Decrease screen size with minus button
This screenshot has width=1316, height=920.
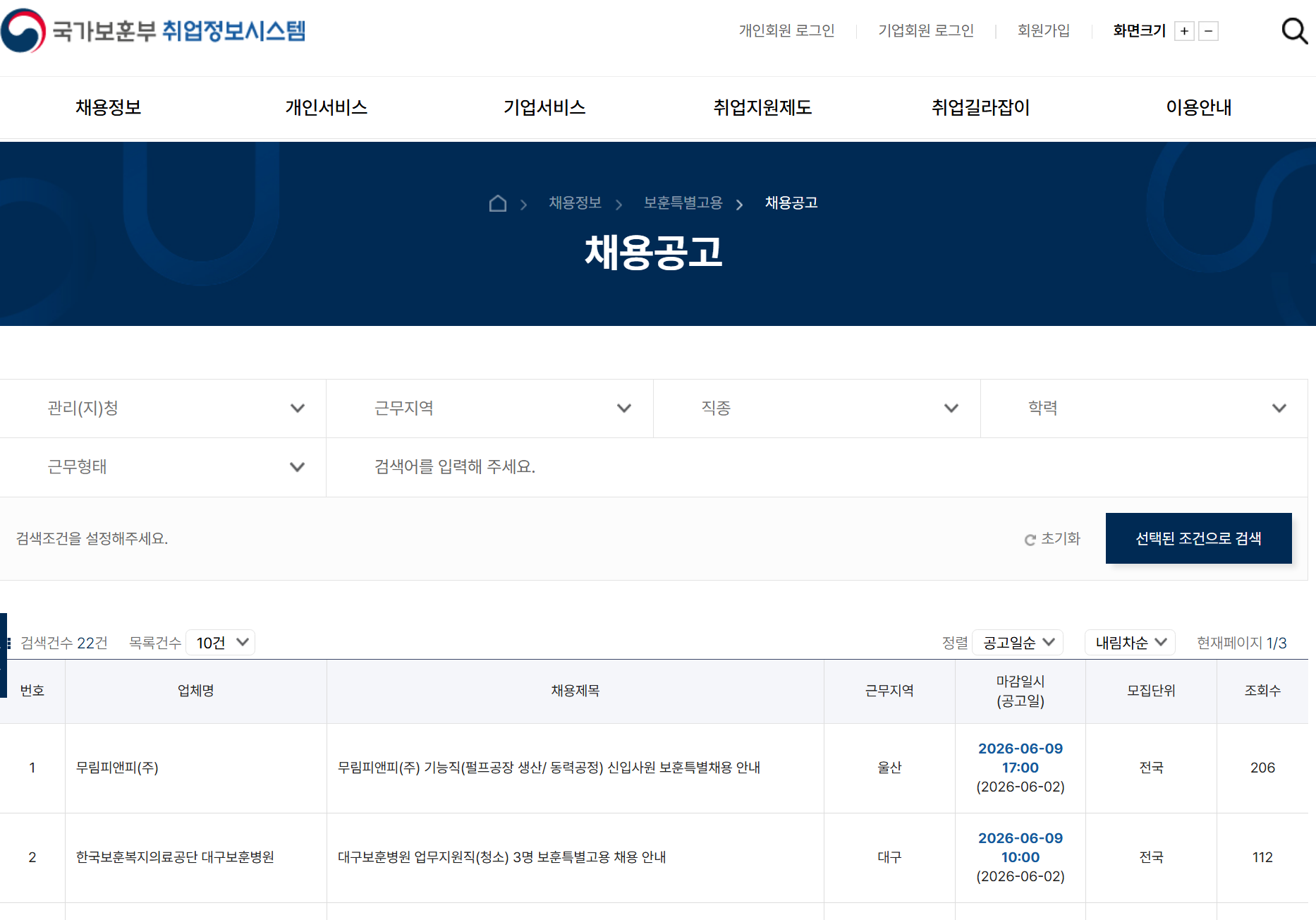1208,31
